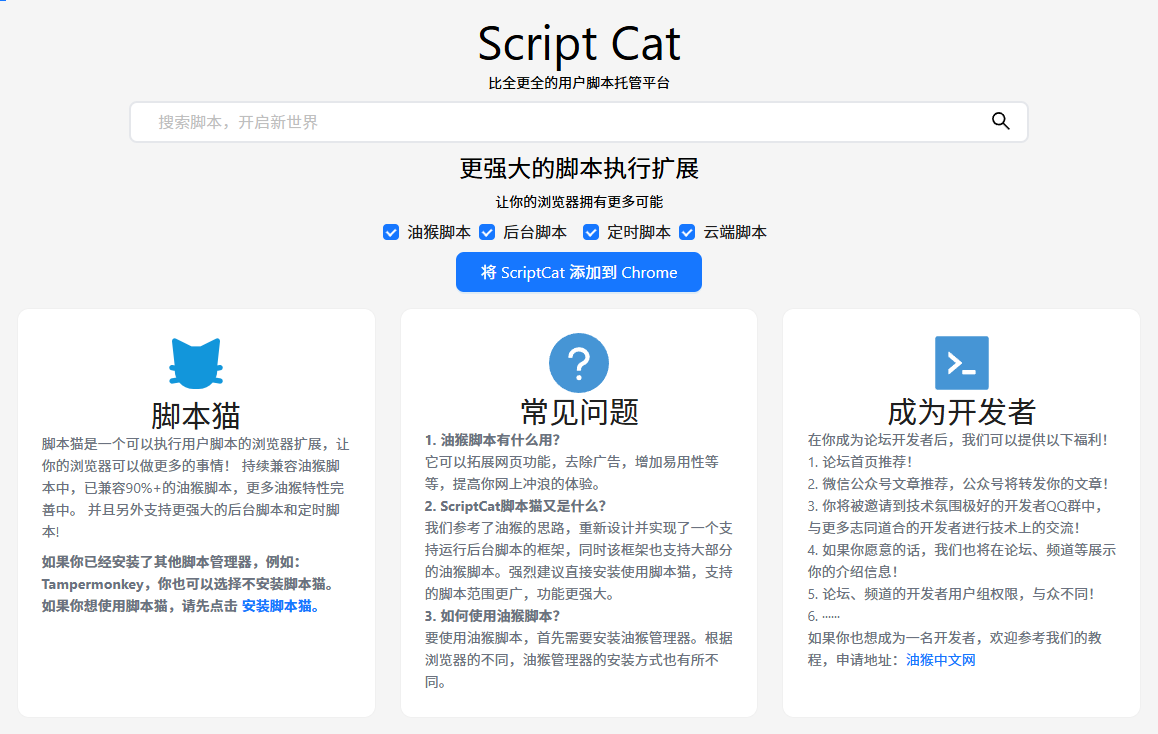Click the 油猴脚本 checkbox label text
1158x734 pixels.
pos(439,233)
